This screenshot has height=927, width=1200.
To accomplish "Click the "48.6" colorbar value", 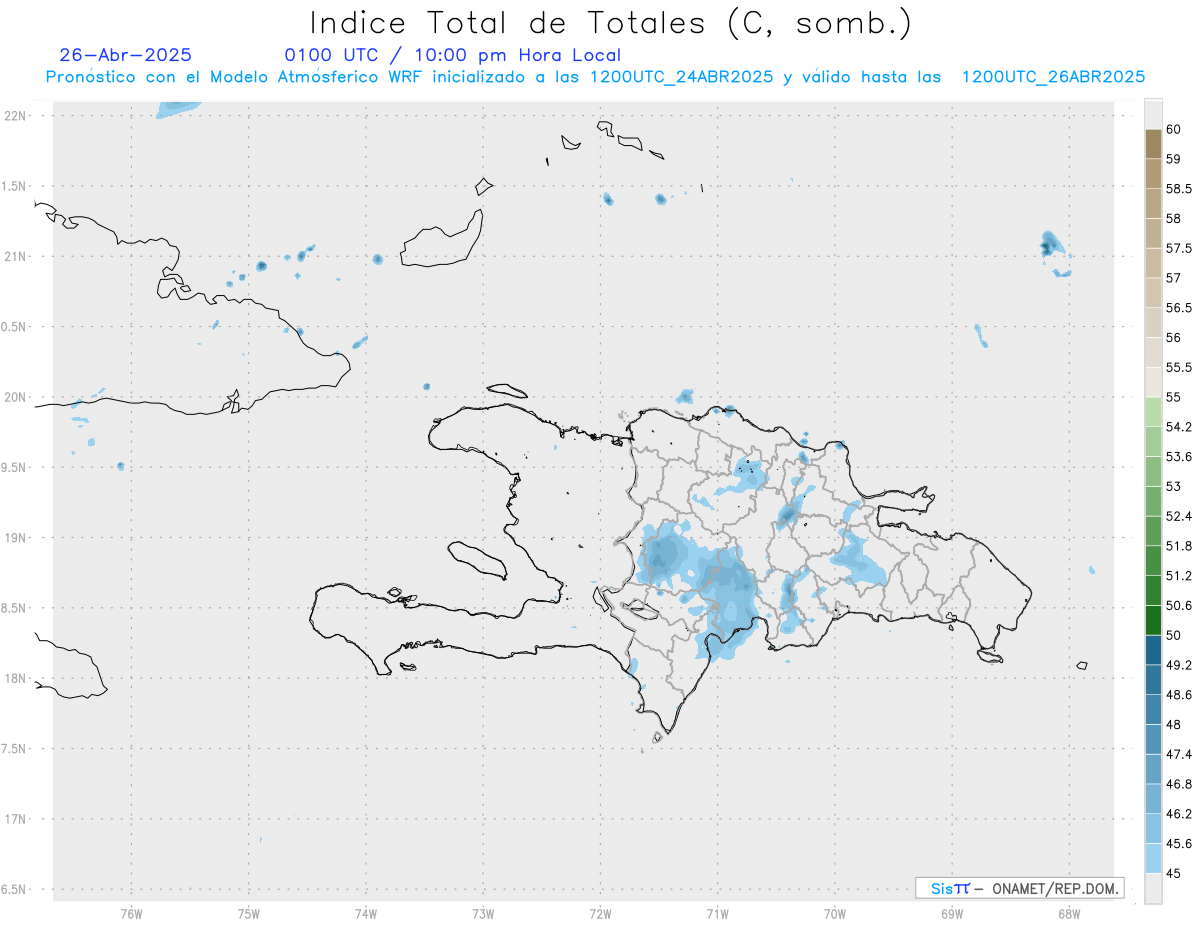I will [1179, 695].
